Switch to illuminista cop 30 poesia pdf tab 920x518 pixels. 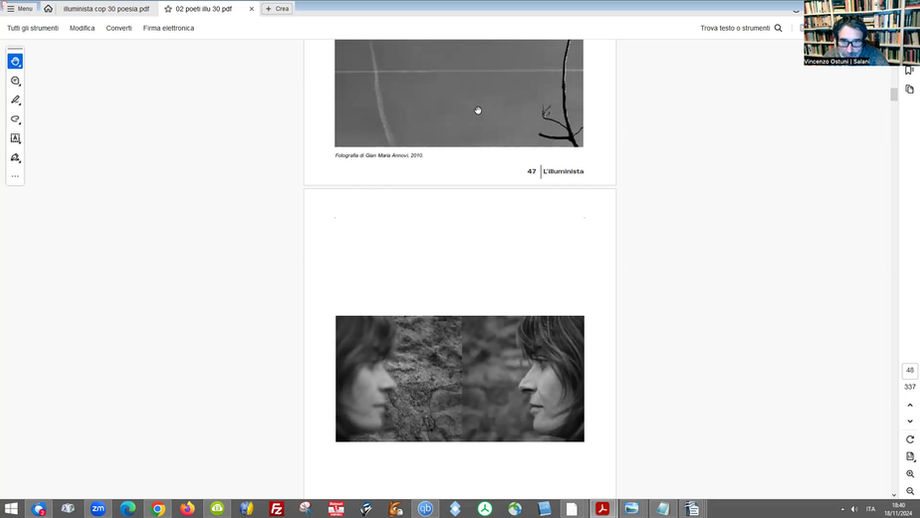pos(106,9)
